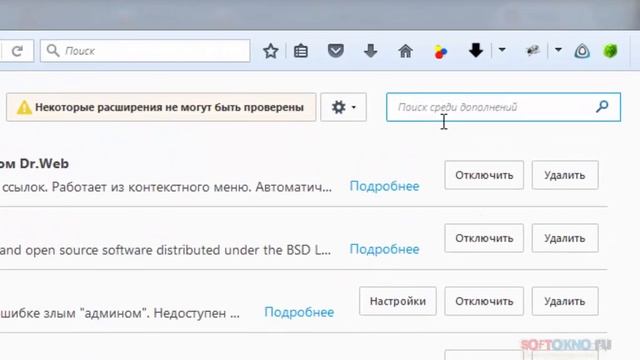Click "Удалить" for Dr.Web extension

(x=565, y=175)
